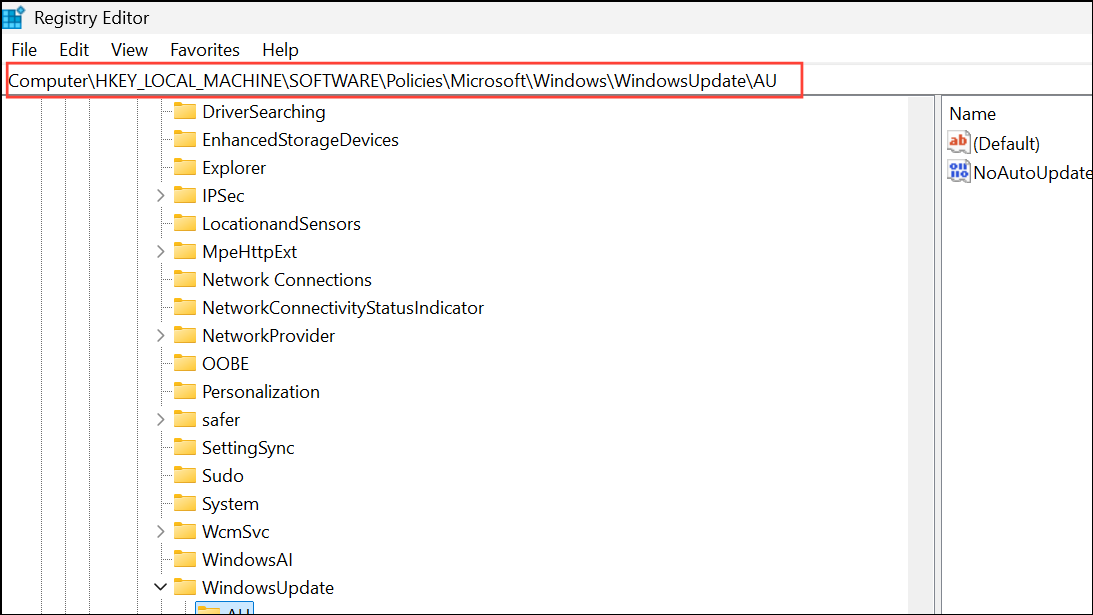Select the SettingSync folder icon
The width and height of the screenshot is (1093, 615).
click(x=184, y=447)
